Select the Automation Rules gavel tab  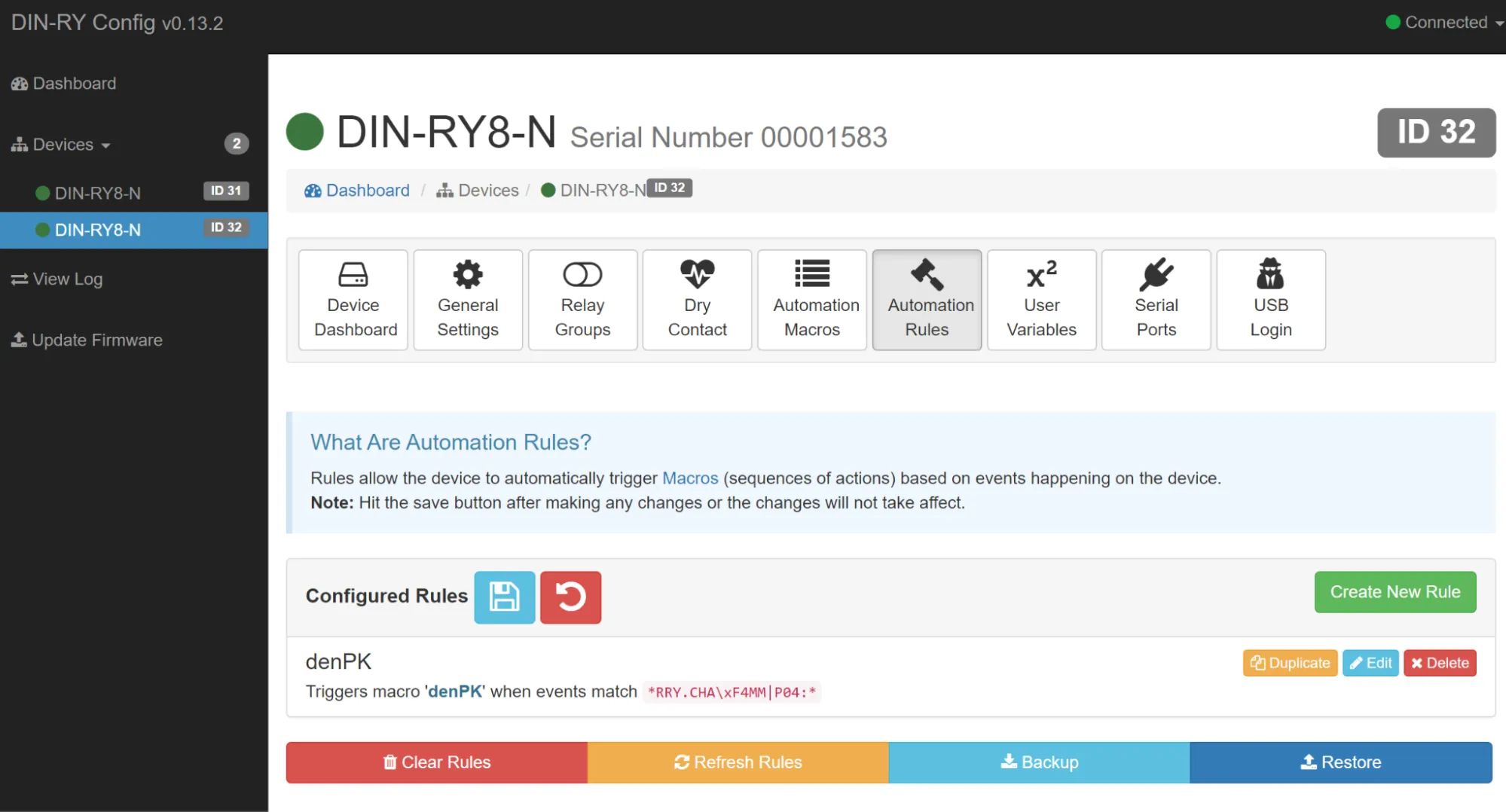tap(927, 300)
